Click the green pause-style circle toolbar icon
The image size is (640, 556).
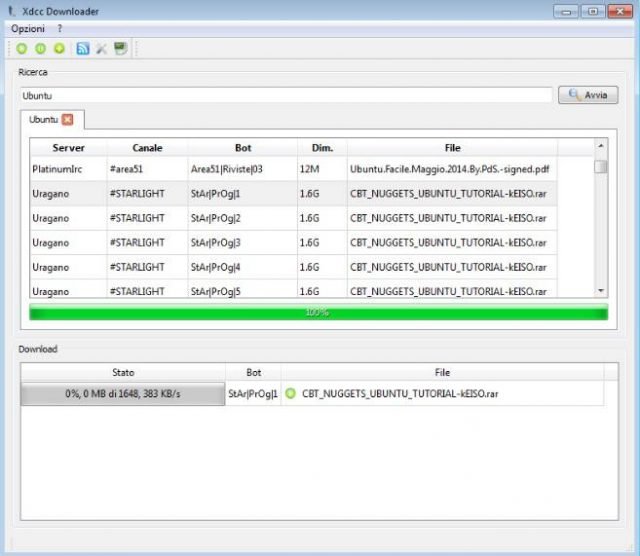[40, 49]
